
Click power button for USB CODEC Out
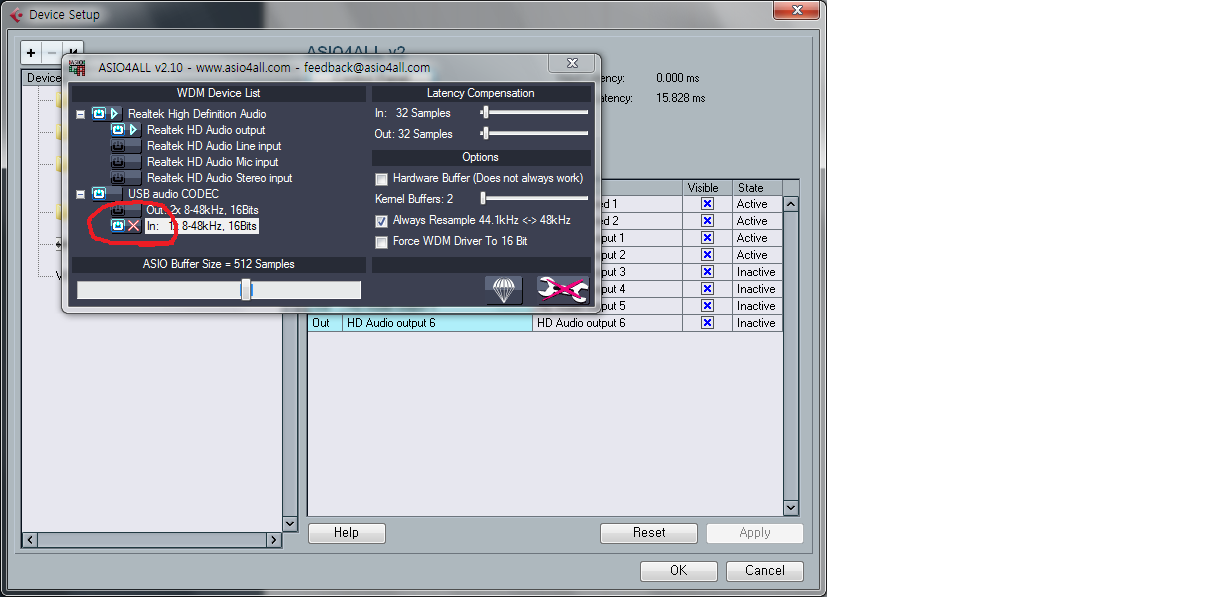point(118,210)
